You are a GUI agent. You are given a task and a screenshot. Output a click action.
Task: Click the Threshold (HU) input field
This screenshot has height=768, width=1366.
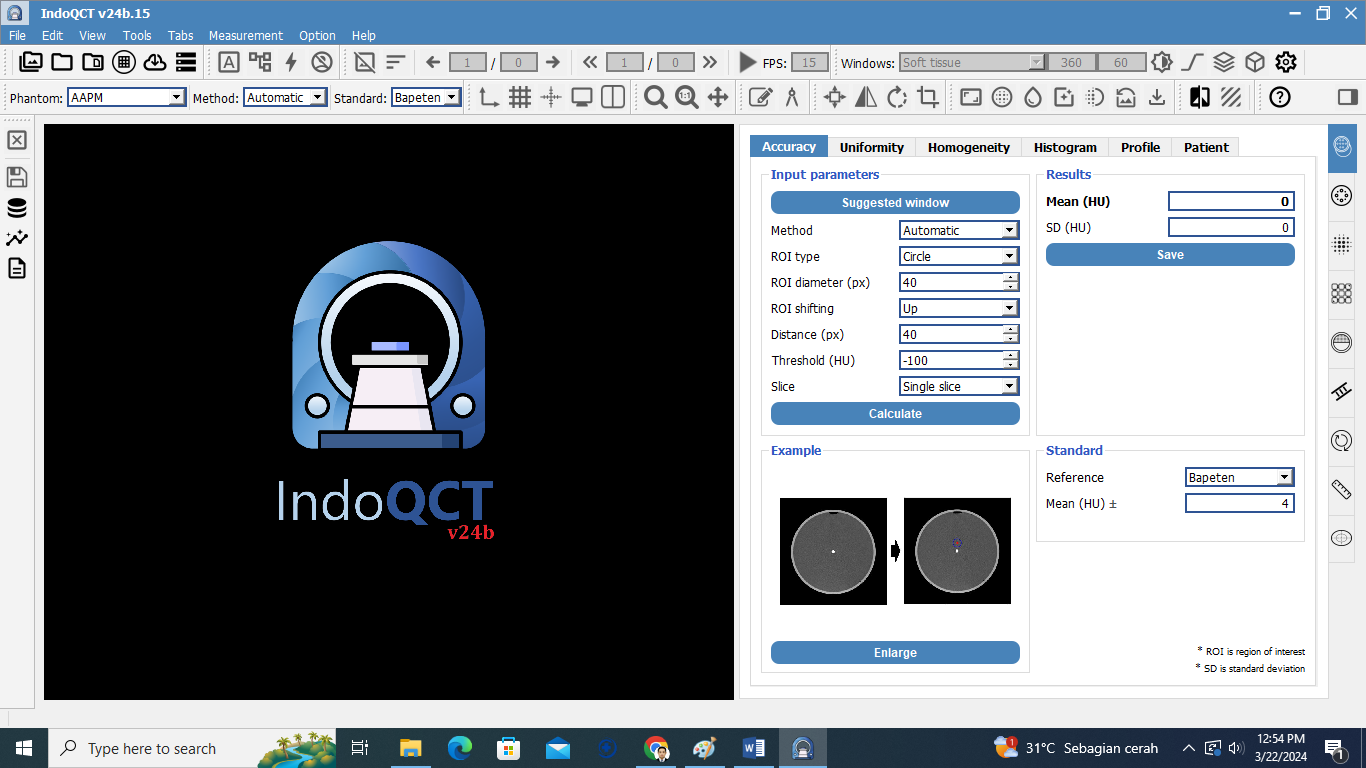(951, 360)
